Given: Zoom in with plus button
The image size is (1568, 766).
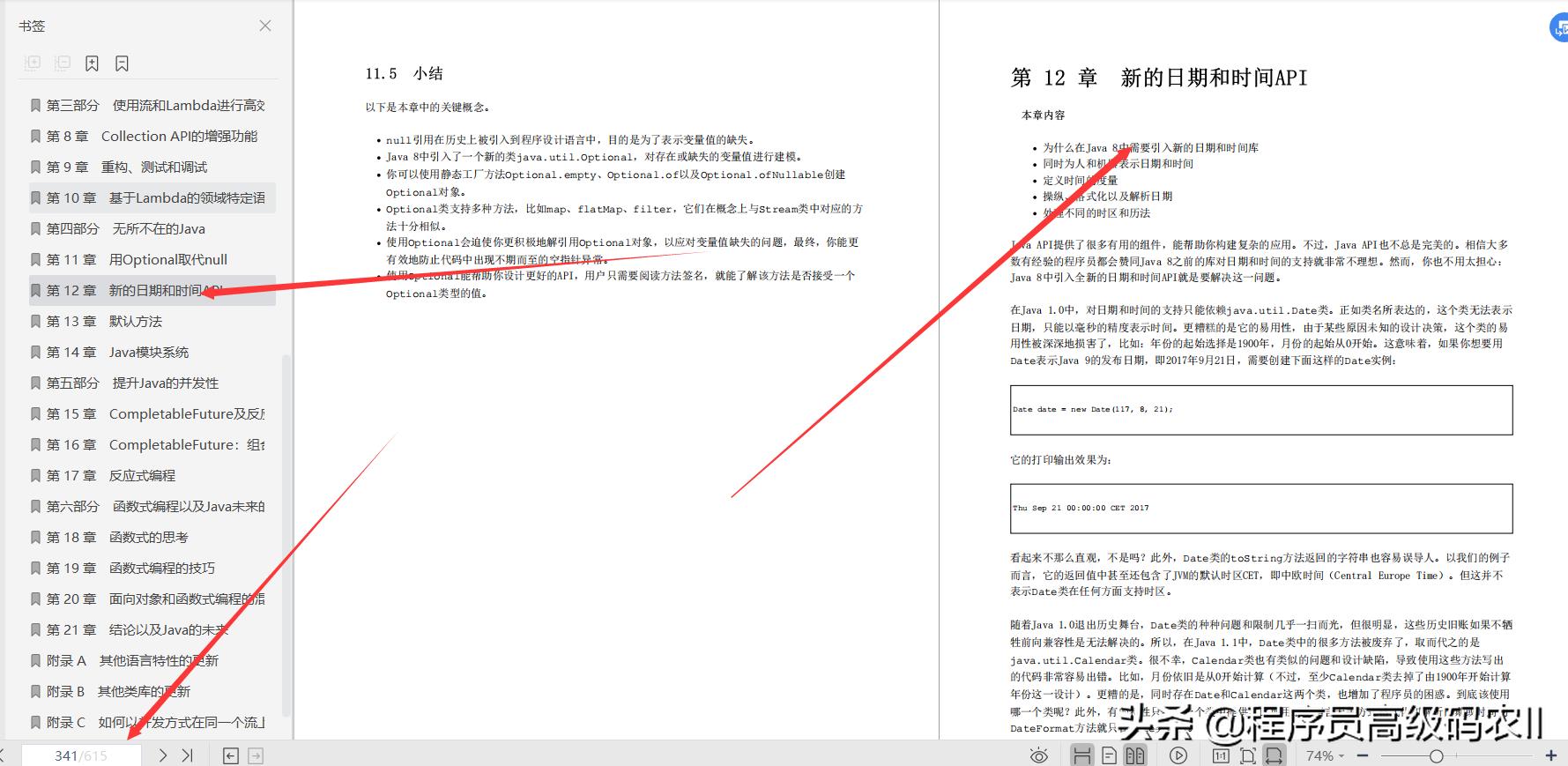Looking at the screenshot, I should click(x=1551, y=755).
